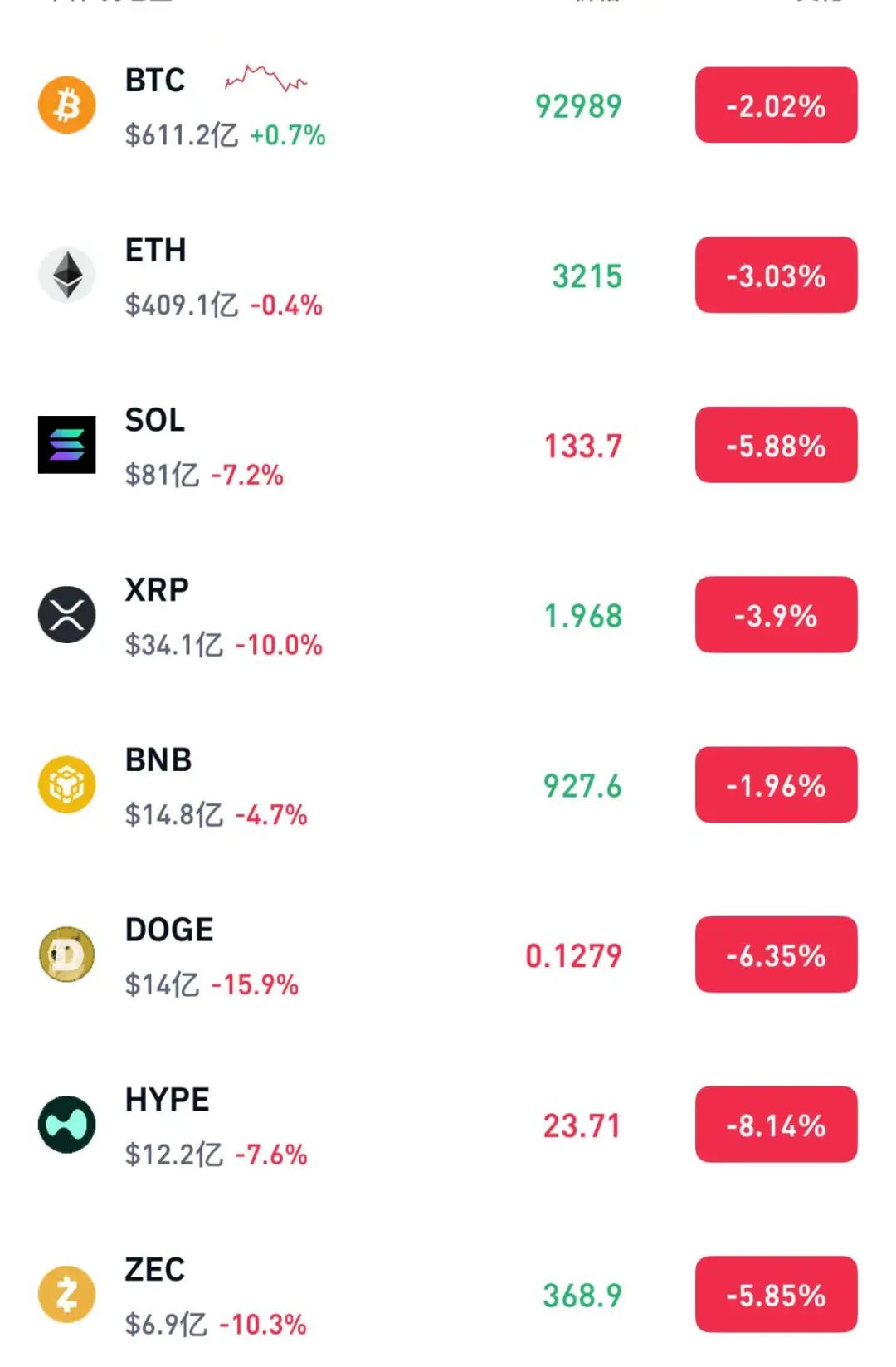Tap the Bitcoin coin icon

point(67,105)
